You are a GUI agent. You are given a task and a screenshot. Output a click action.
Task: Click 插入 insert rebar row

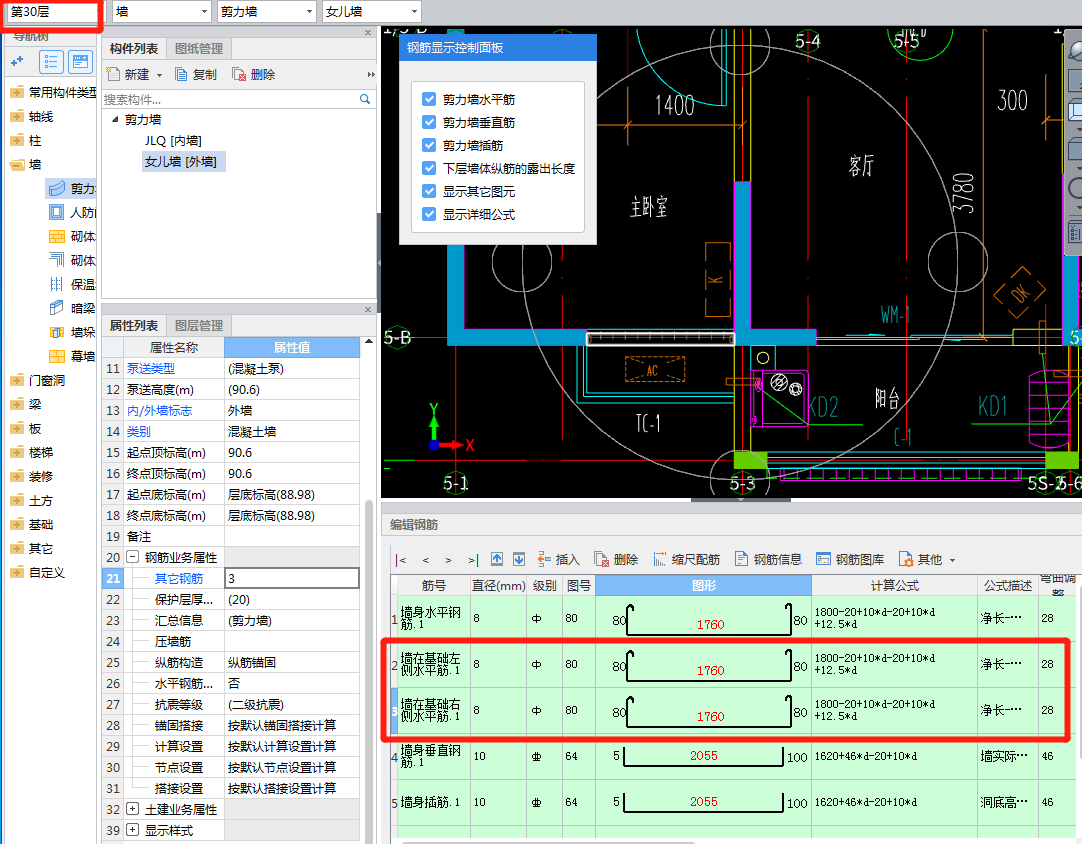558,560
